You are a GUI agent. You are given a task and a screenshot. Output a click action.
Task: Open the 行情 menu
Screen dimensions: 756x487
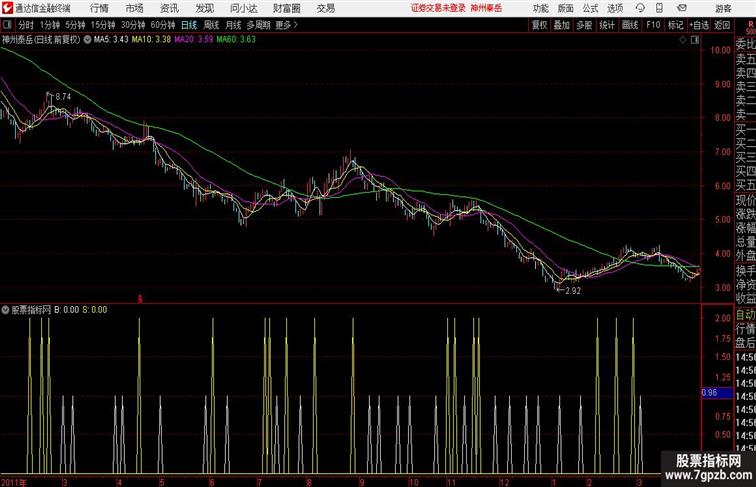coord(99,8)
